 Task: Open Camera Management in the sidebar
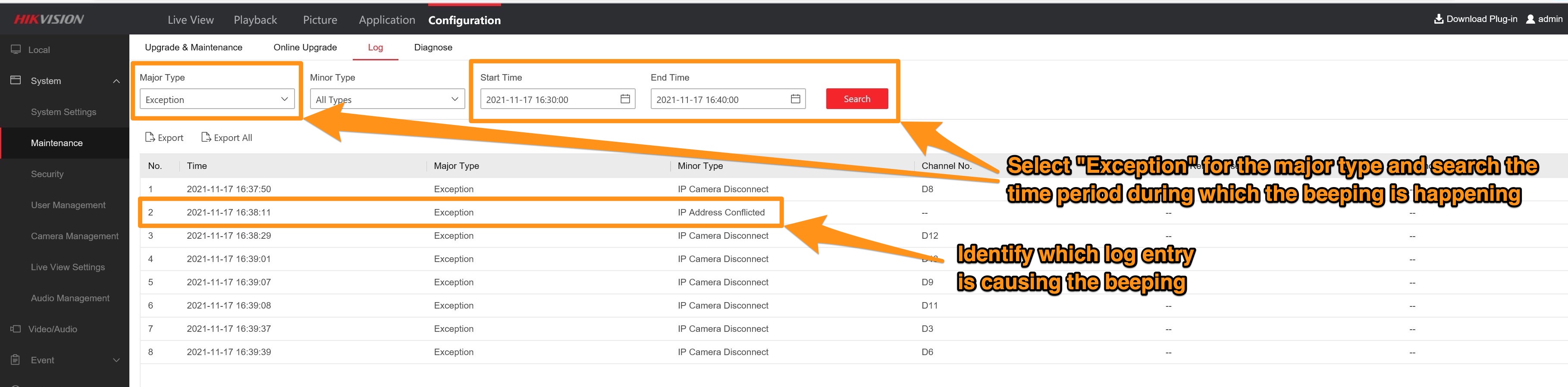(74, 236)
